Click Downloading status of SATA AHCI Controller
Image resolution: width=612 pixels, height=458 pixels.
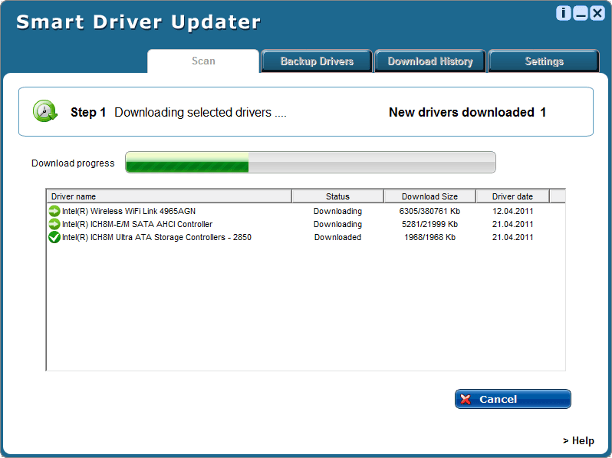[338, 224]
